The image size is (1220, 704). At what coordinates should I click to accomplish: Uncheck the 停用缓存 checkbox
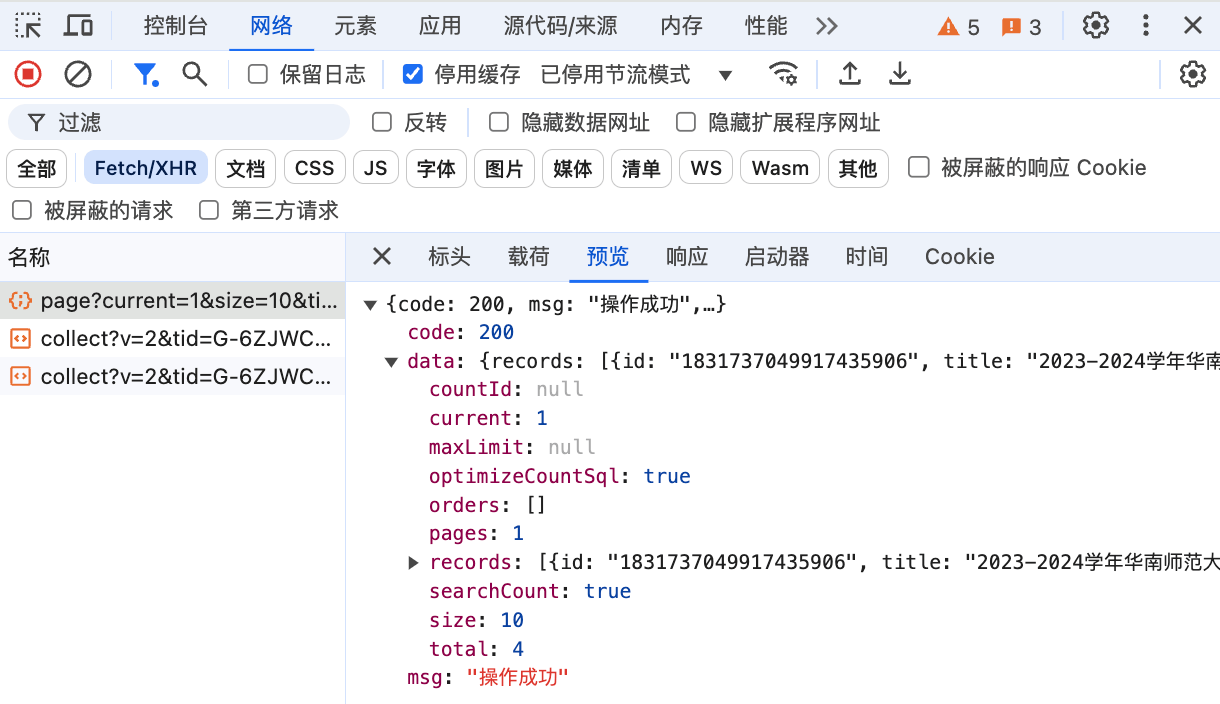412,74
